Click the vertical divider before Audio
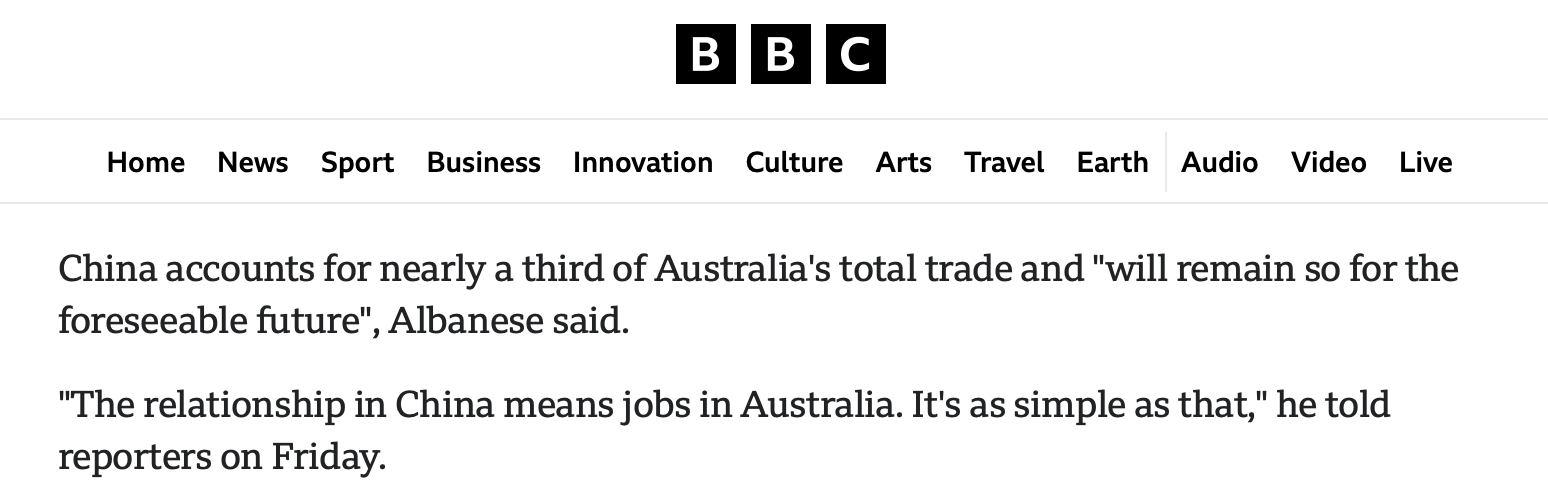1548x504 pixels. coord(1166,161)
